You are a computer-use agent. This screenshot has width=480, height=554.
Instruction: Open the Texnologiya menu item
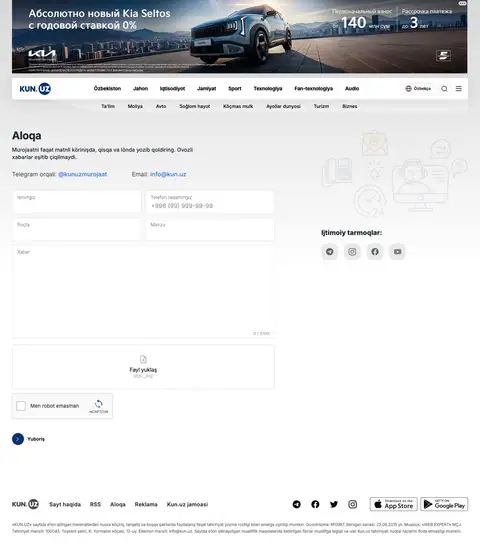(x=268, y=88)
